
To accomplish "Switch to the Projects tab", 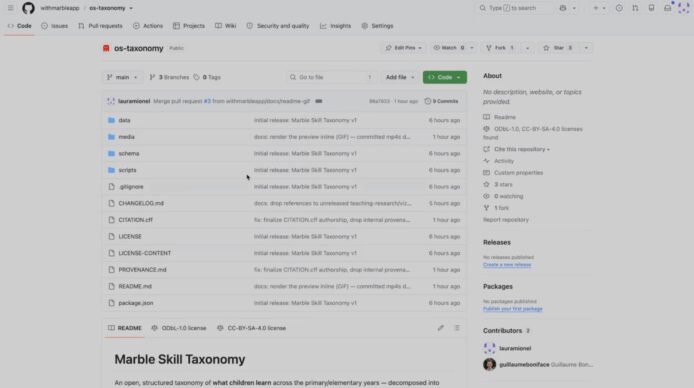I will pos(189,26).
